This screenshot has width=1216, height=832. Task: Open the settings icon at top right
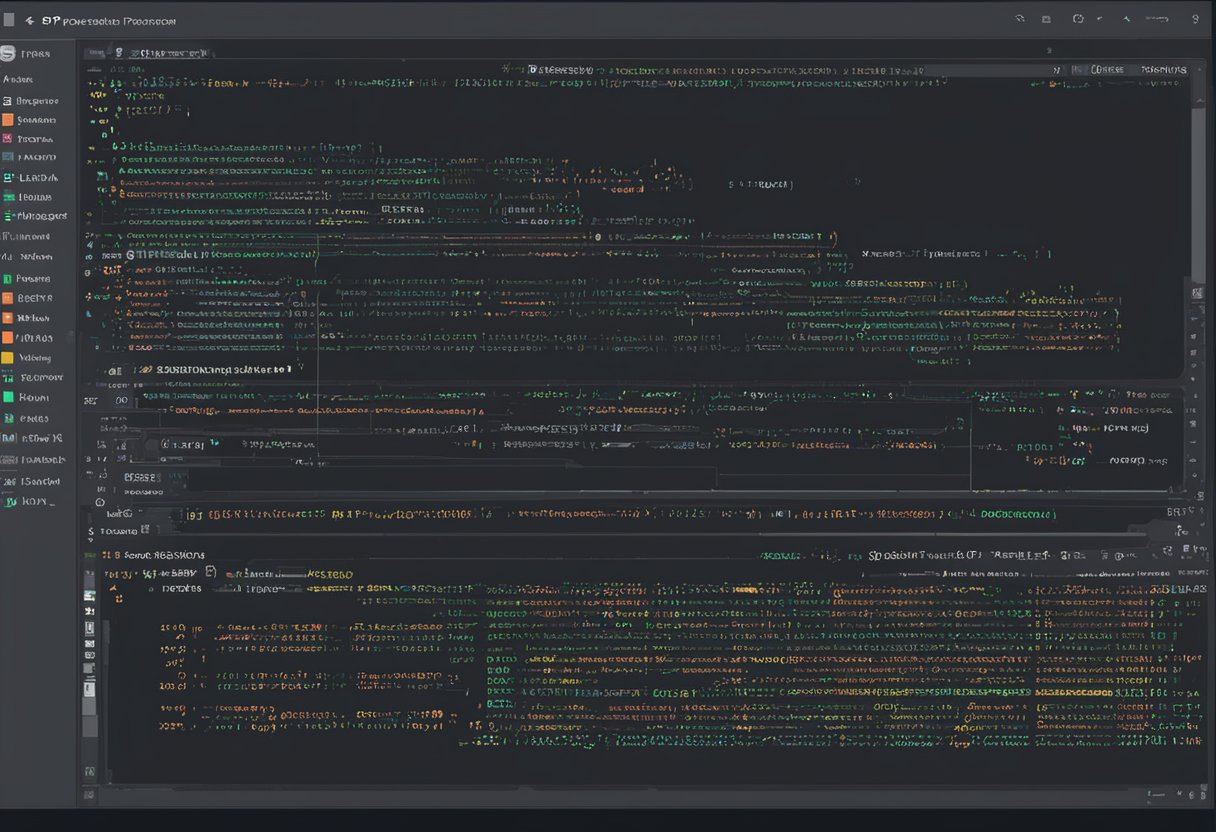pyautogui.click(x=1196, y=18)
